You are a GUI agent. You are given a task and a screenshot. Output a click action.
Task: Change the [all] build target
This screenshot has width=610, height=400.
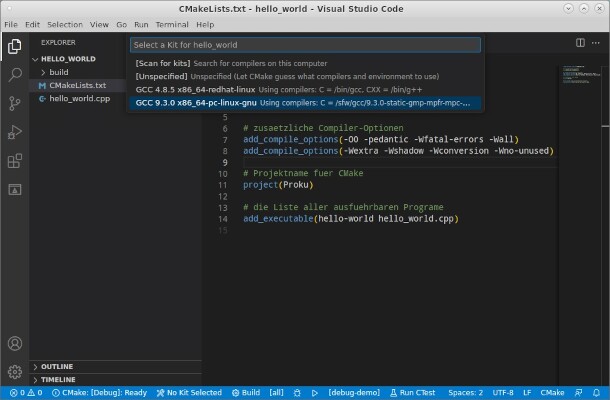(276, 393)
